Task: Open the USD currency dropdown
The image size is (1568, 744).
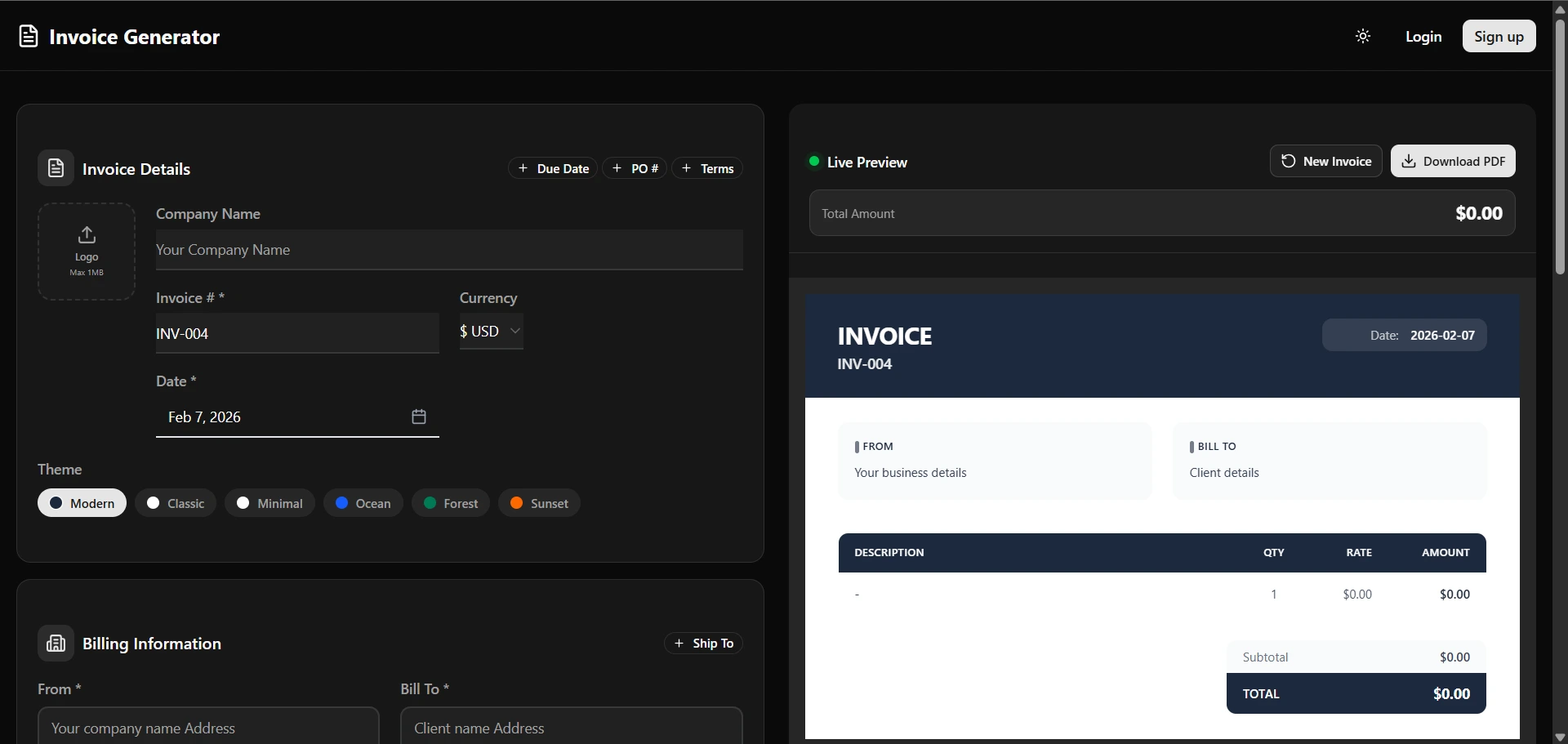Action: (490, 331)
